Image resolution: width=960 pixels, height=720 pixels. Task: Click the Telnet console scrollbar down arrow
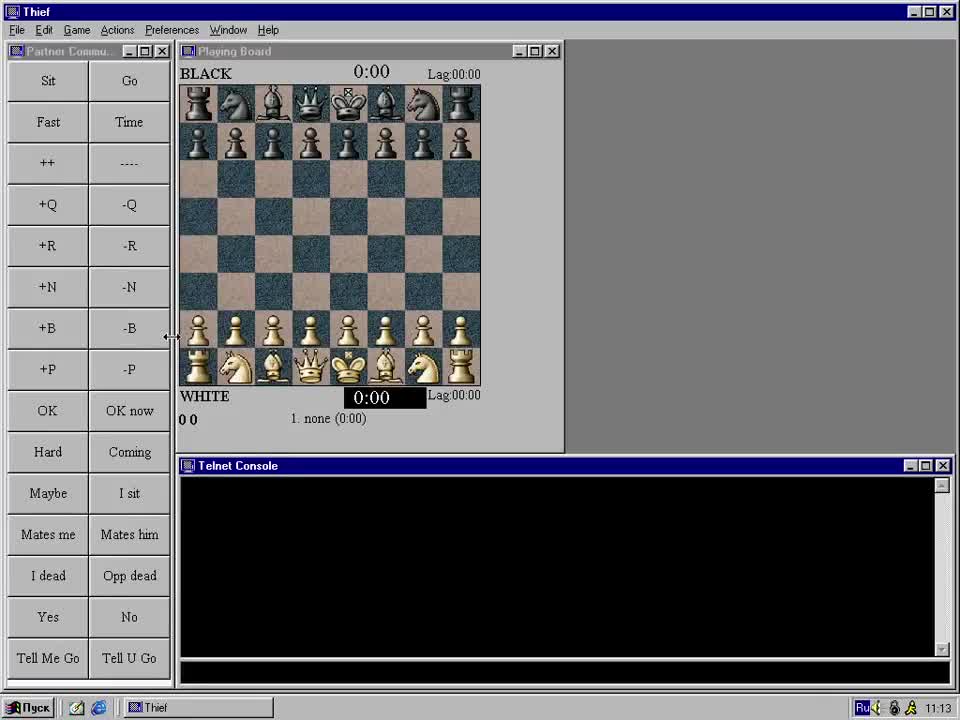coord(942,649)
